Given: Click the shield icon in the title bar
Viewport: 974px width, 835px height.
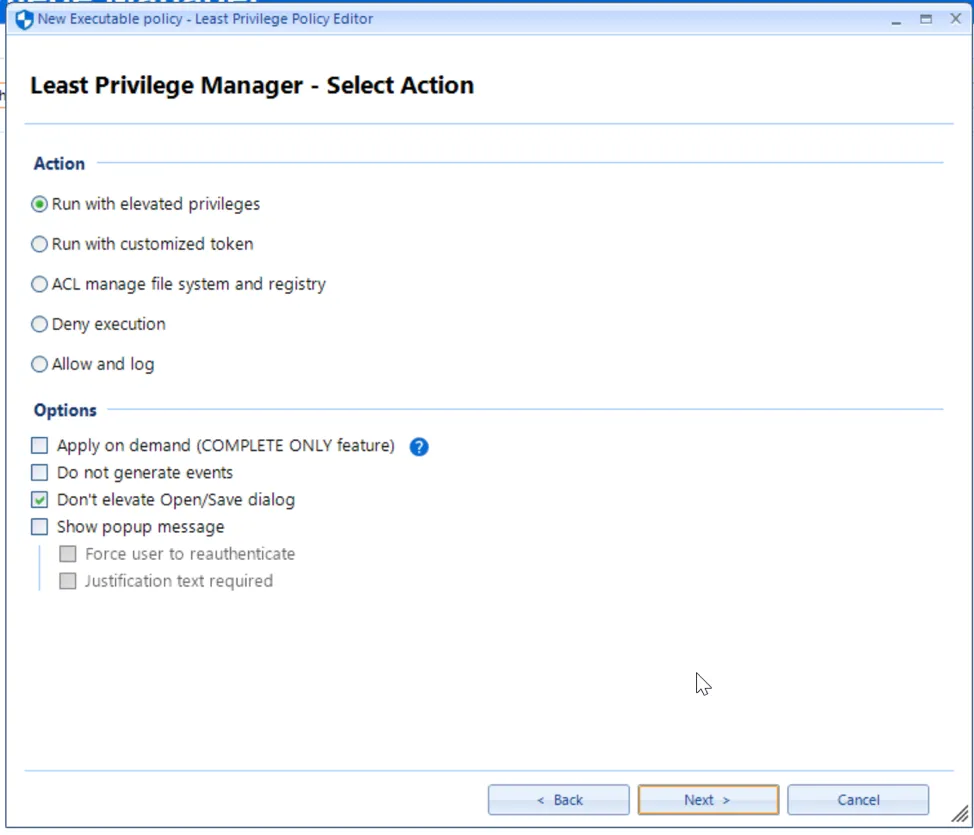Looking at the screenshot, I should [24, 19].
